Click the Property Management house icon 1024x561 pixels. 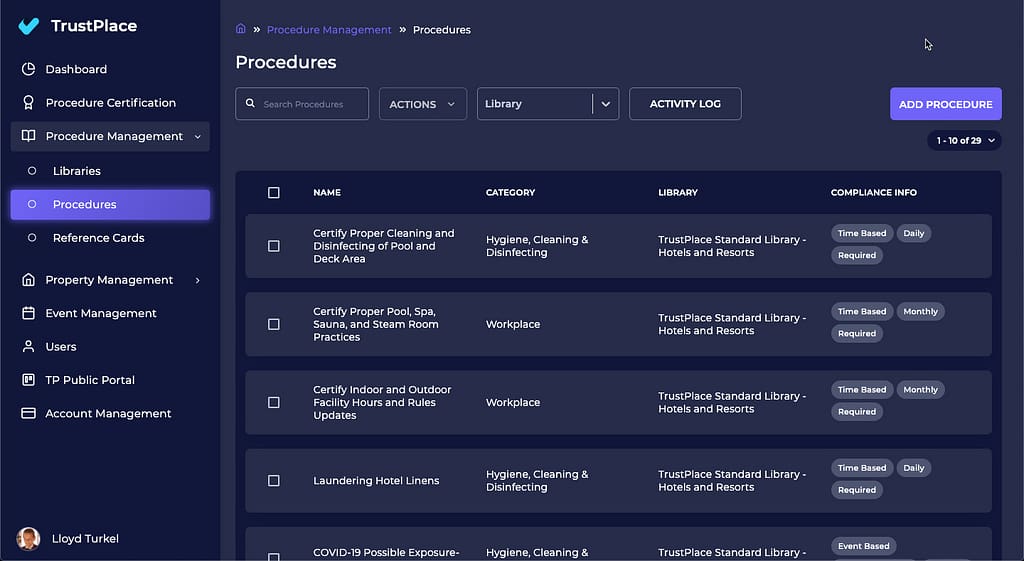pos(28,280)
